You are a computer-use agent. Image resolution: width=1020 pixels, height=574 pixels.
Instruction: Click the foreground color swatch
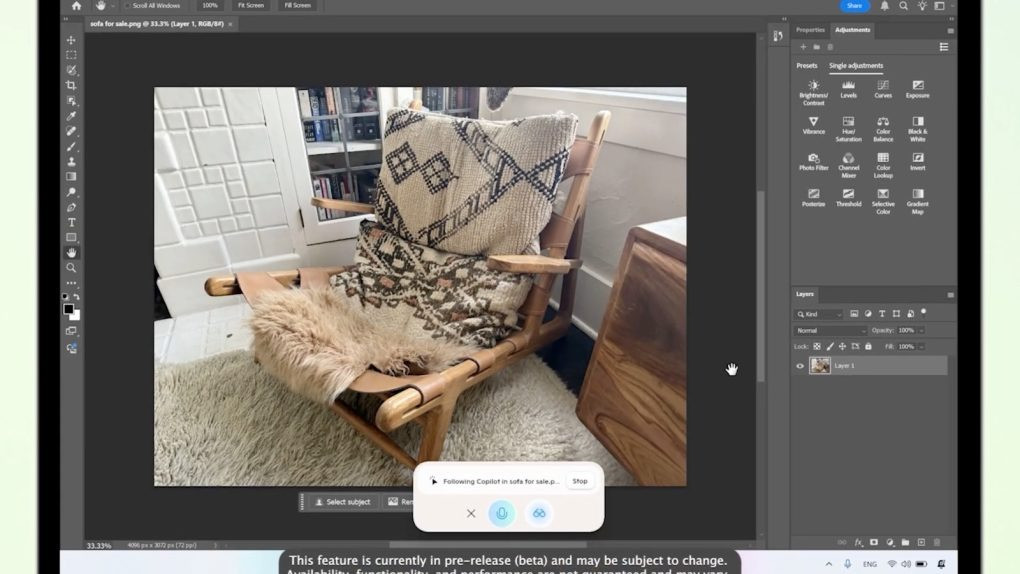coord(68,309)
